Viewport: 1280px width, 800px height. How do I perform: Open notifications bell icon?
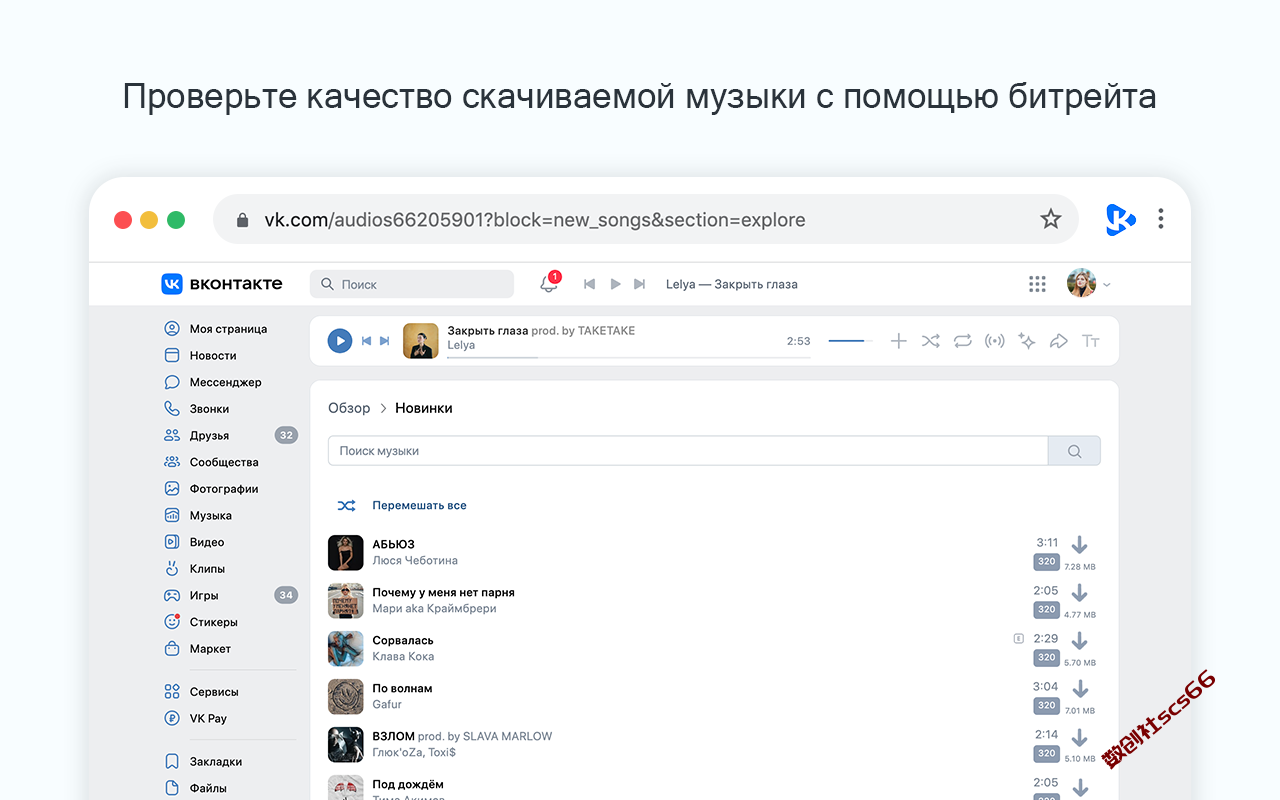[x=549, y=284]
